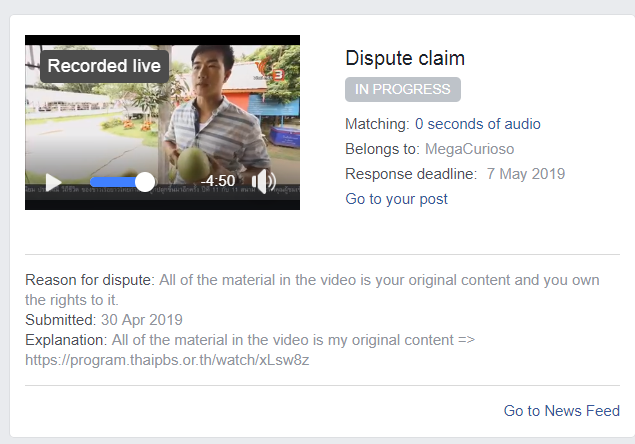
Task: Click the 'Dispute claim' heading
Action: (405, 58)
